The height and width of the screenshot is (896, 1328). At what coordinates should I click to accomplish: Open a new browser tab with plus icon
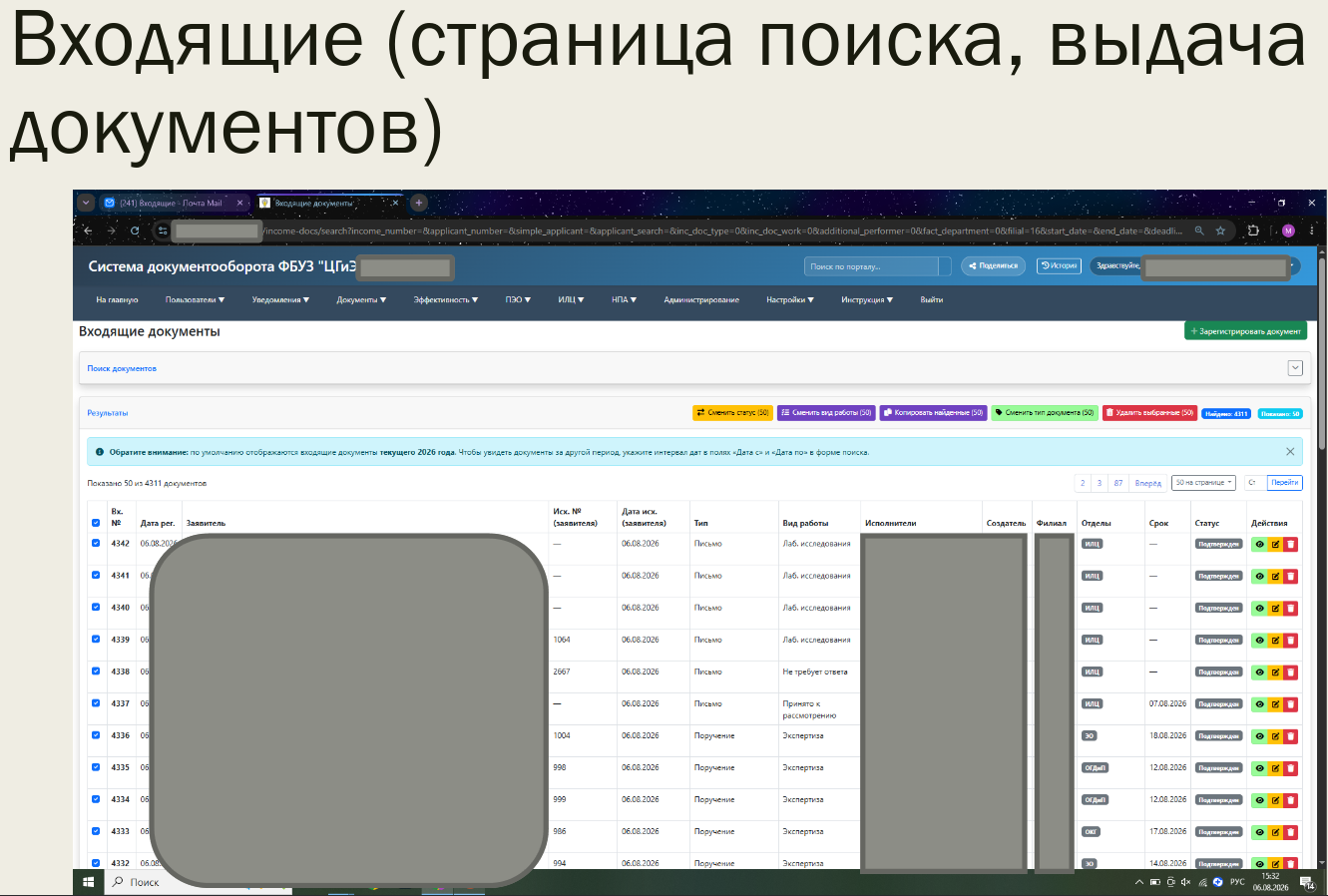pyautogui.click(x=419, y=203)
